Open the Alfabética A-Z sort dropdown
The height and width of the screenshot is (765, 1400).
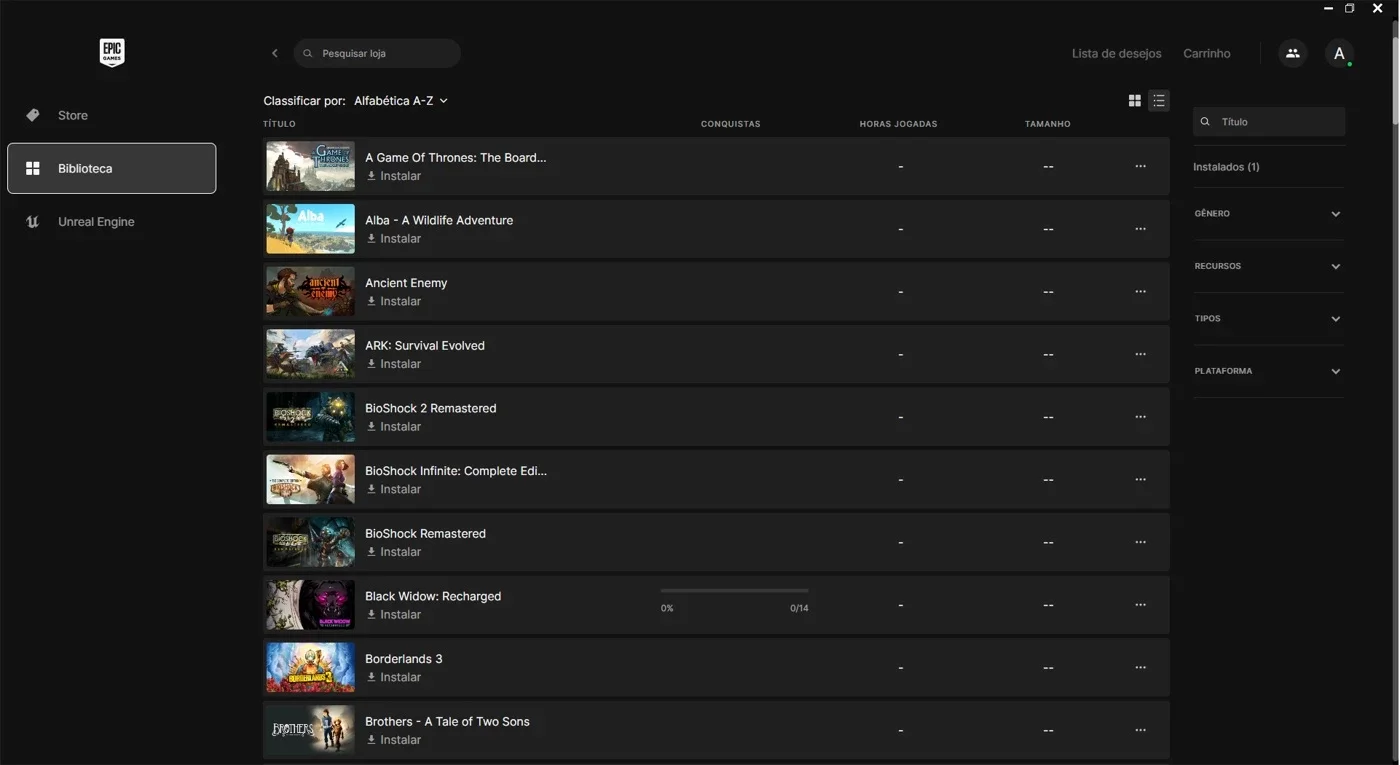pos(401,101)
